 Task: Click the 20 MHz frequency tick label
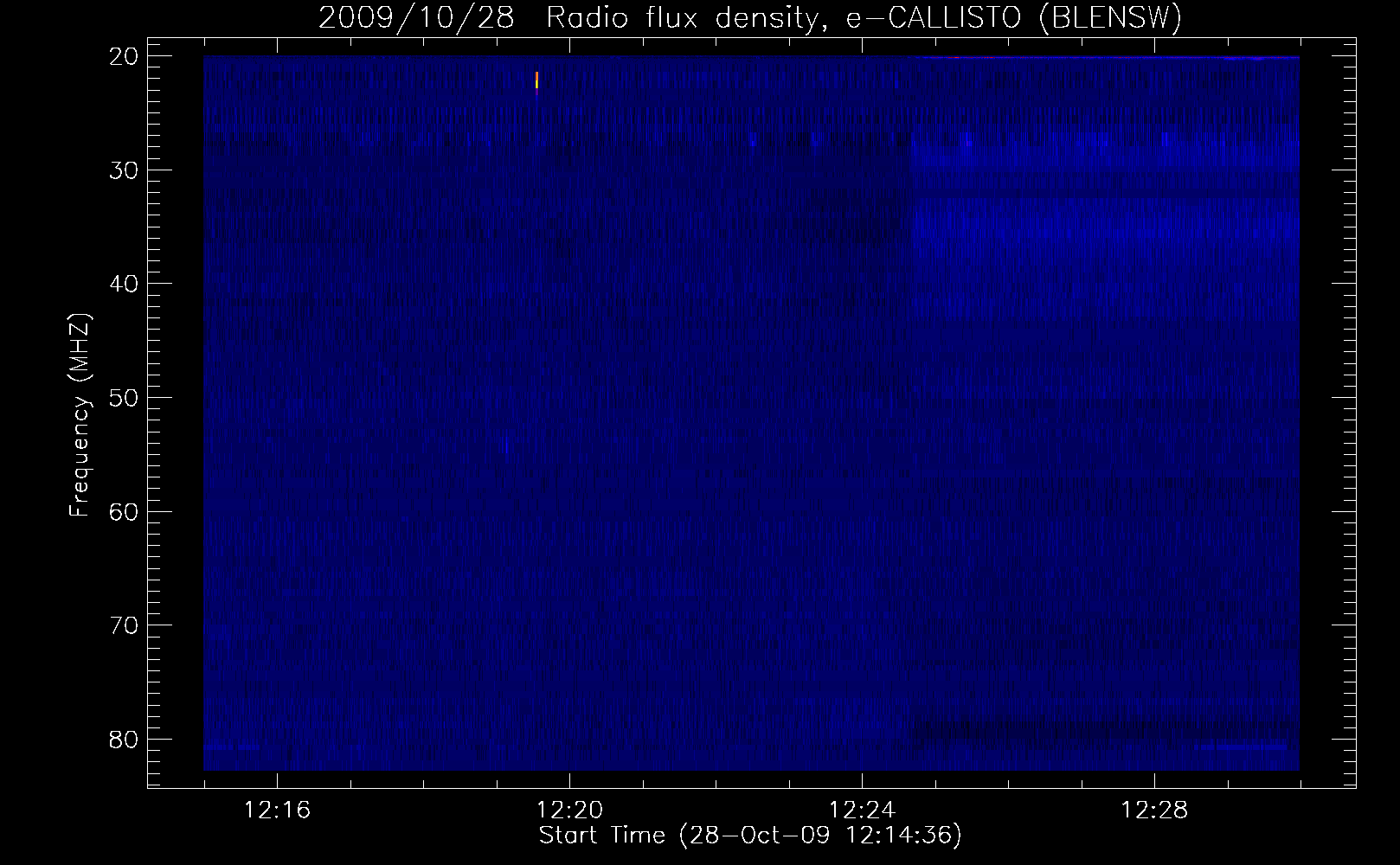pyautogui.click(x=122, y=56)
